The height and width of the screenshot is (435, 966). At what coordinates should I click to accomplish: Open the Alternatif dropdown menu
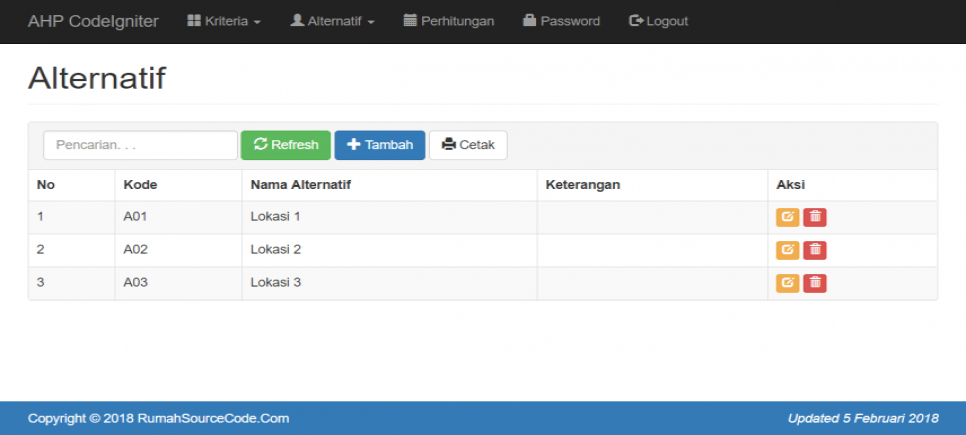[332, 21]
